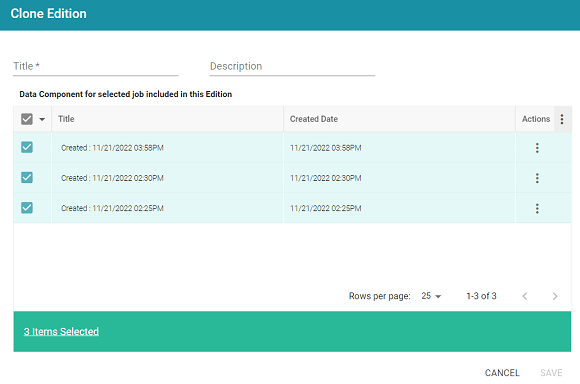Go to previous page of results
Image resolution: width=580 pixels, height=384 pixels.
[x=525, y=296]
